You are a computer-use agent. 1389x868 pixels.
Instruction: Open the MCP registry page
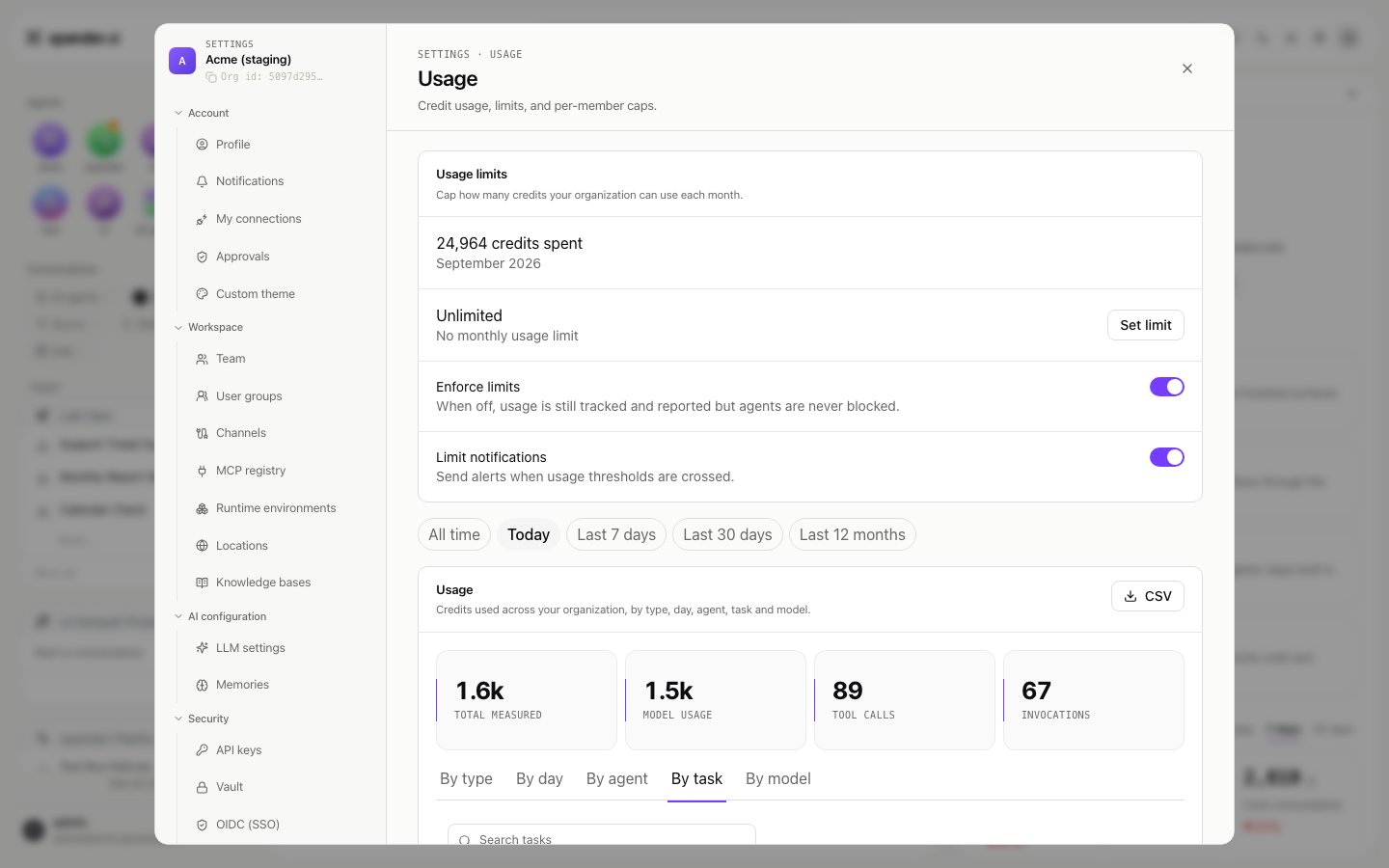tap(282, 471)
